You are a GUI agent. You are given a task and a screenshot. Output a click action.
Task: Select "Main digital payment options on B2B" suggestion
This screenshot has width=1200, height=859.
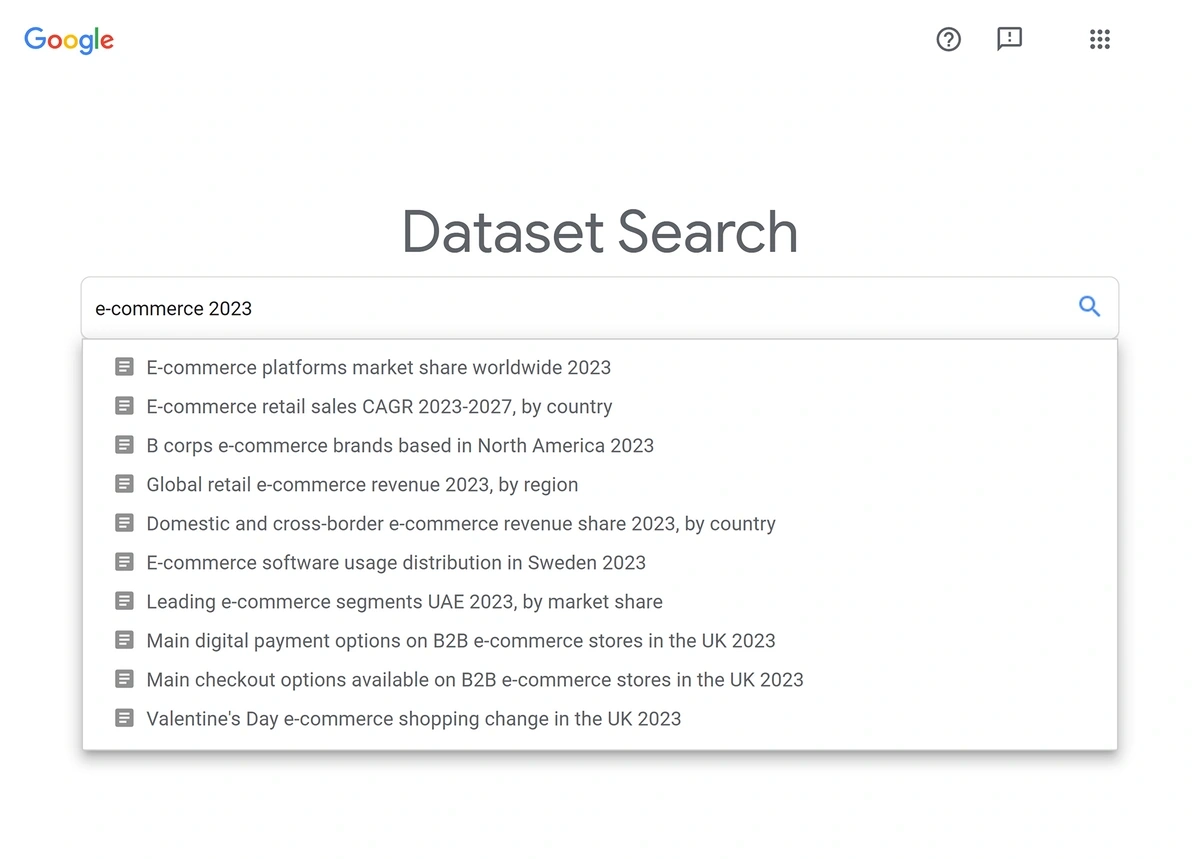click(600, 640)
